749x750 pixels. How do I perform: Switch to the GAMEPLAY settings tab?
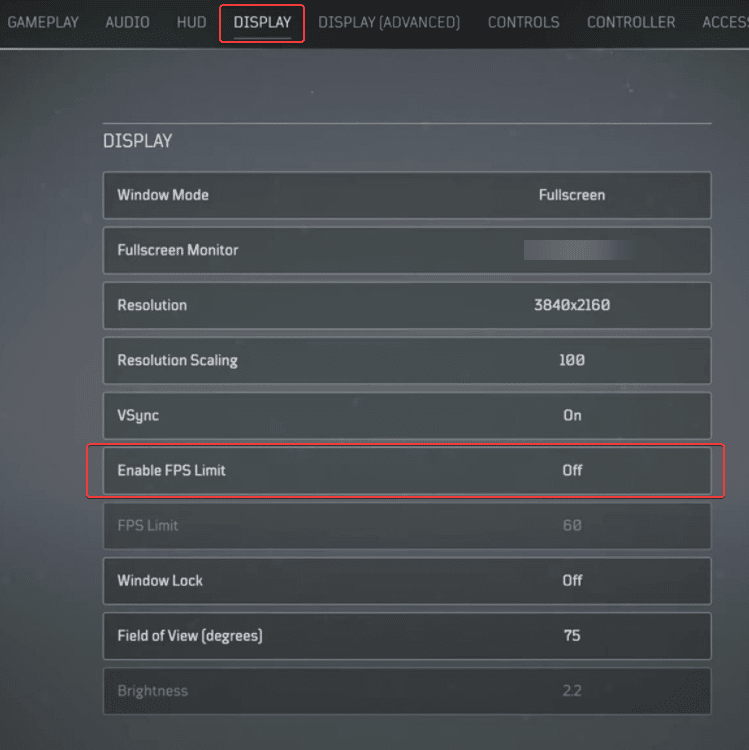(x=42, y=22)
